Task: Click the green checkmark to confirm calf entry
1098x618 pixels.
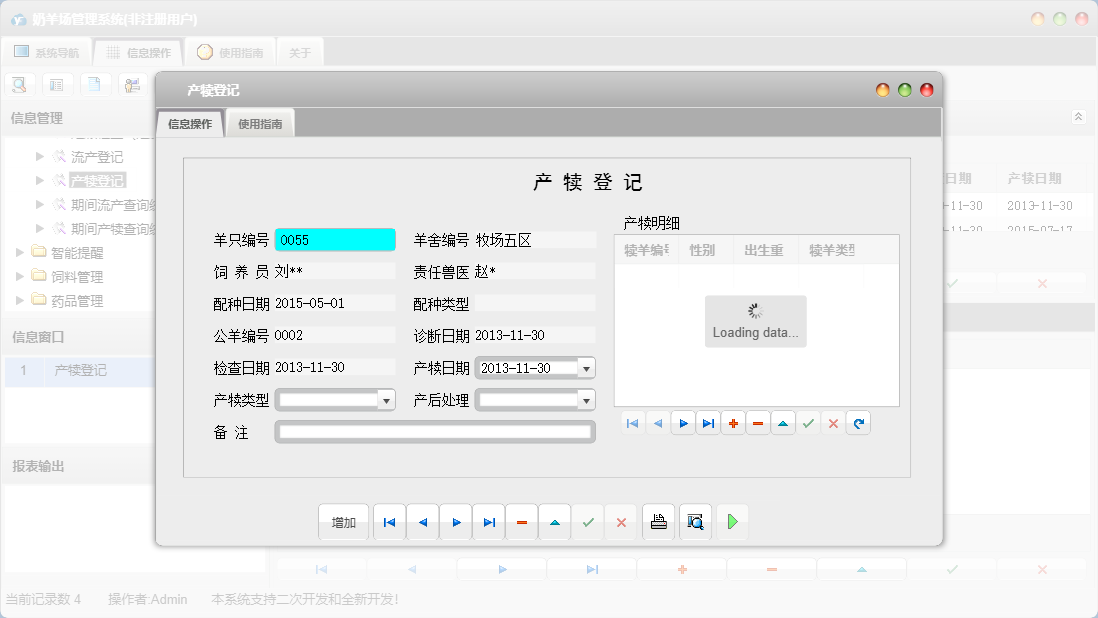Action: point(808,423)
